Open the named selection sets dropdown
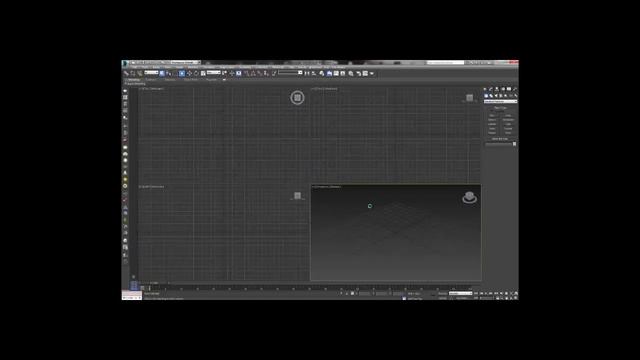Screen dimensions: 640x360 click(x=290, y=73)
